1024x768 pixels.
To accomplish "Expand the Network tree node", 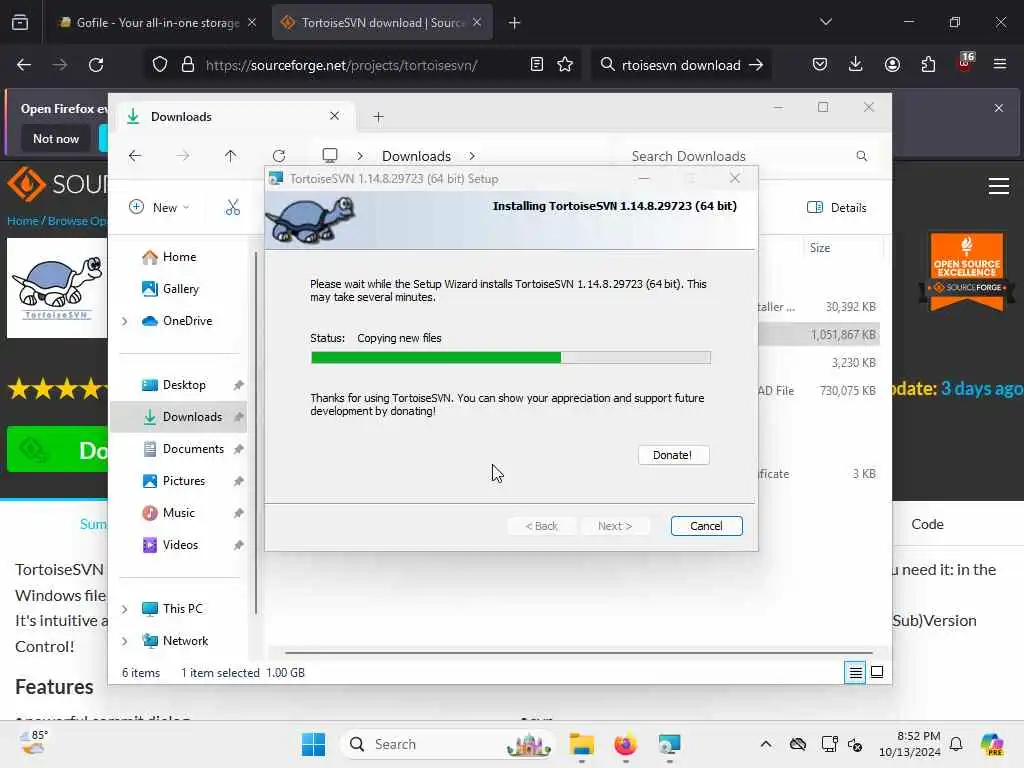I will [125, 641].
